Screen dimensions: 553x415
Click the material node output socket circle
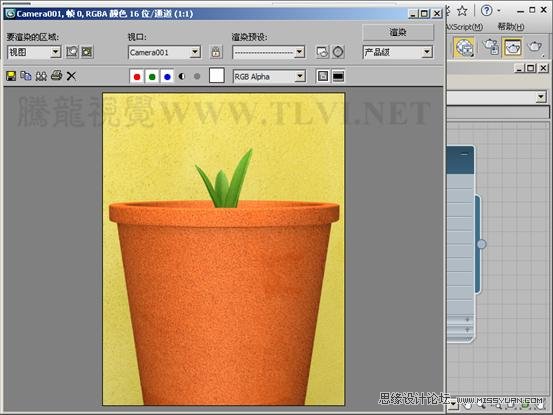[x=481, y=244]
